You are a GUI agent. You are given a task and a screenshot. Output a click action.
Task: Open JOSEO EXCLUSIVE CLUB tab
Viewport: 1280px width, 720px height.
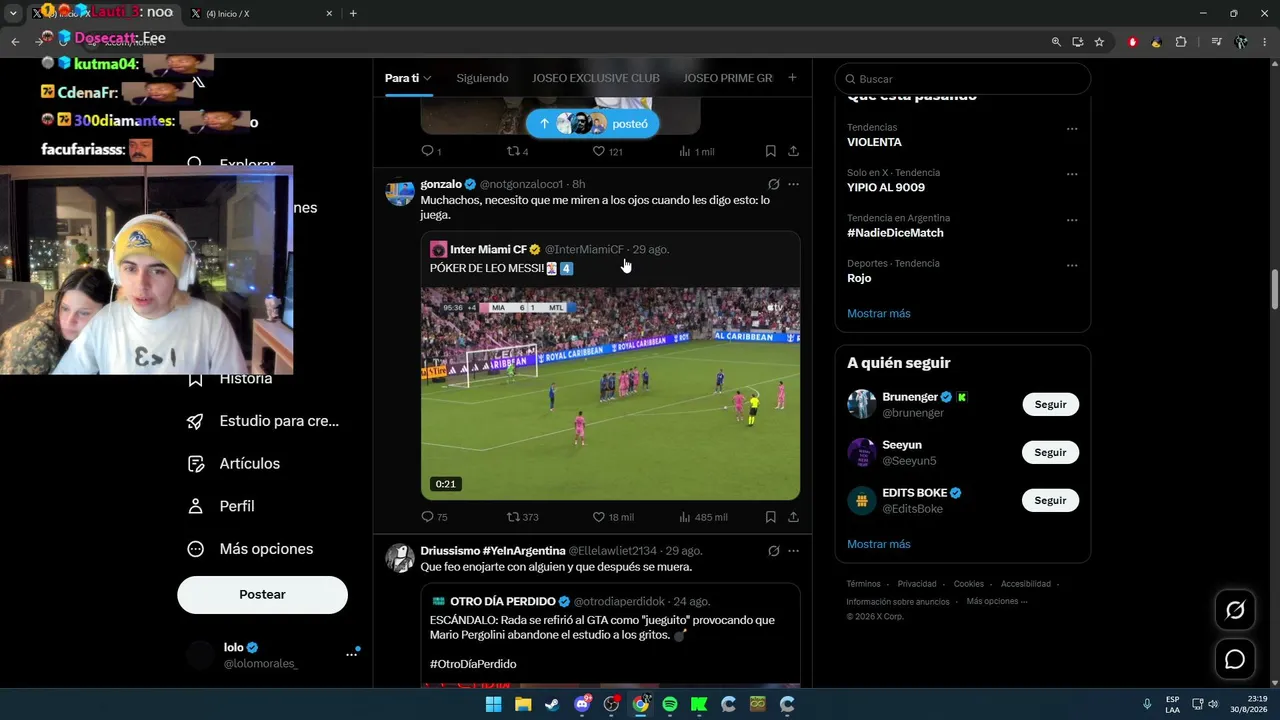[x=596, y=78]
